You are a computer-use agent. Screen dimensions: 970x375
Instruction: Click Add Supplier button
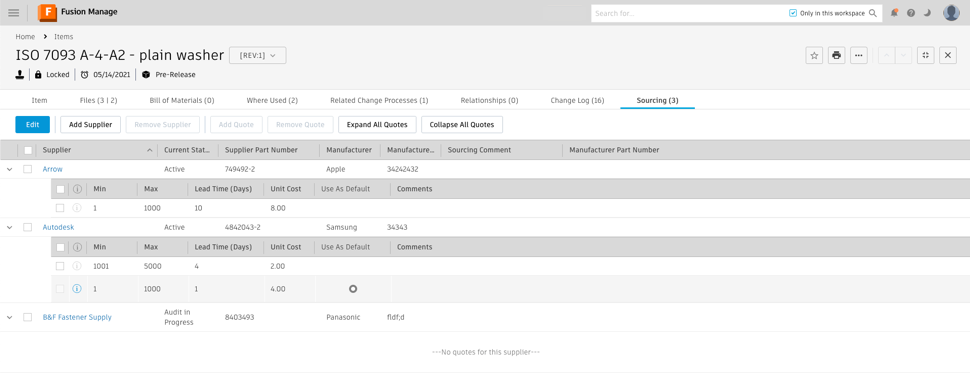(x=90, y=124)
